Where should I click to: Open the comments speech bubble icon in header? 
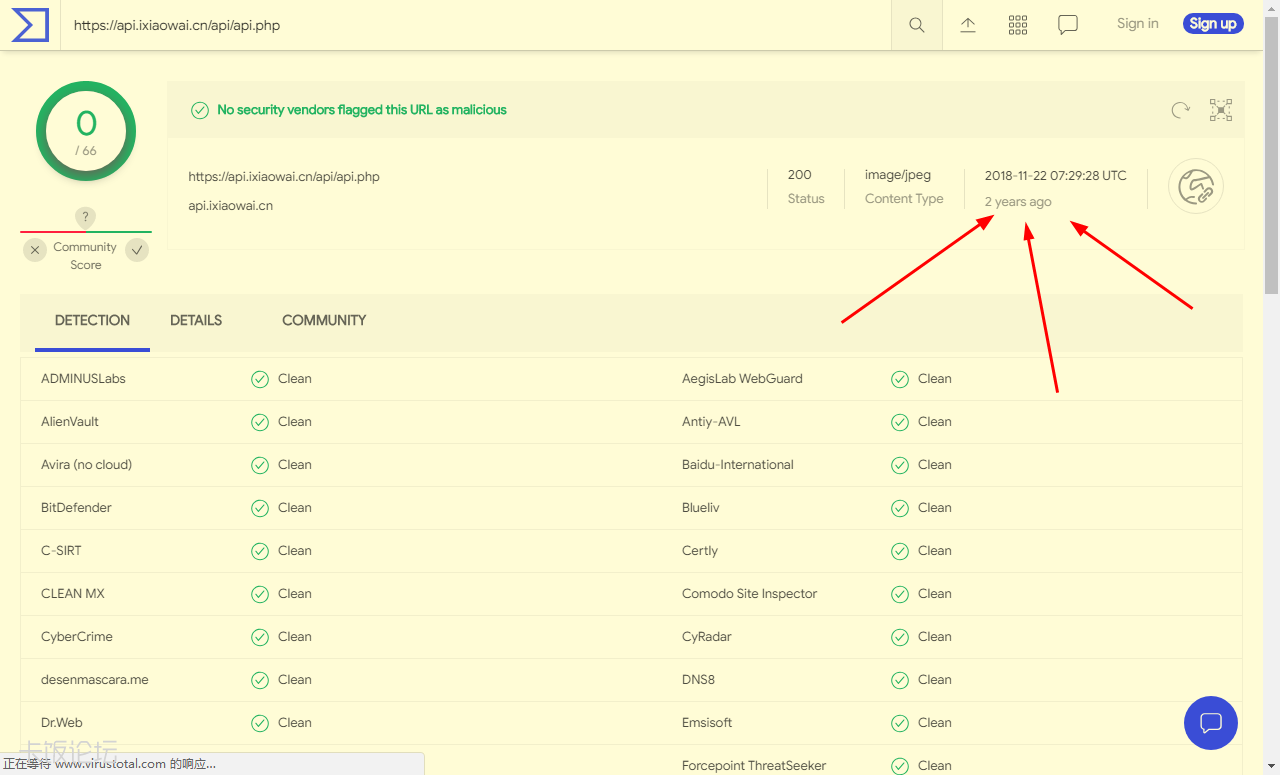click(x=1068, y=25)
